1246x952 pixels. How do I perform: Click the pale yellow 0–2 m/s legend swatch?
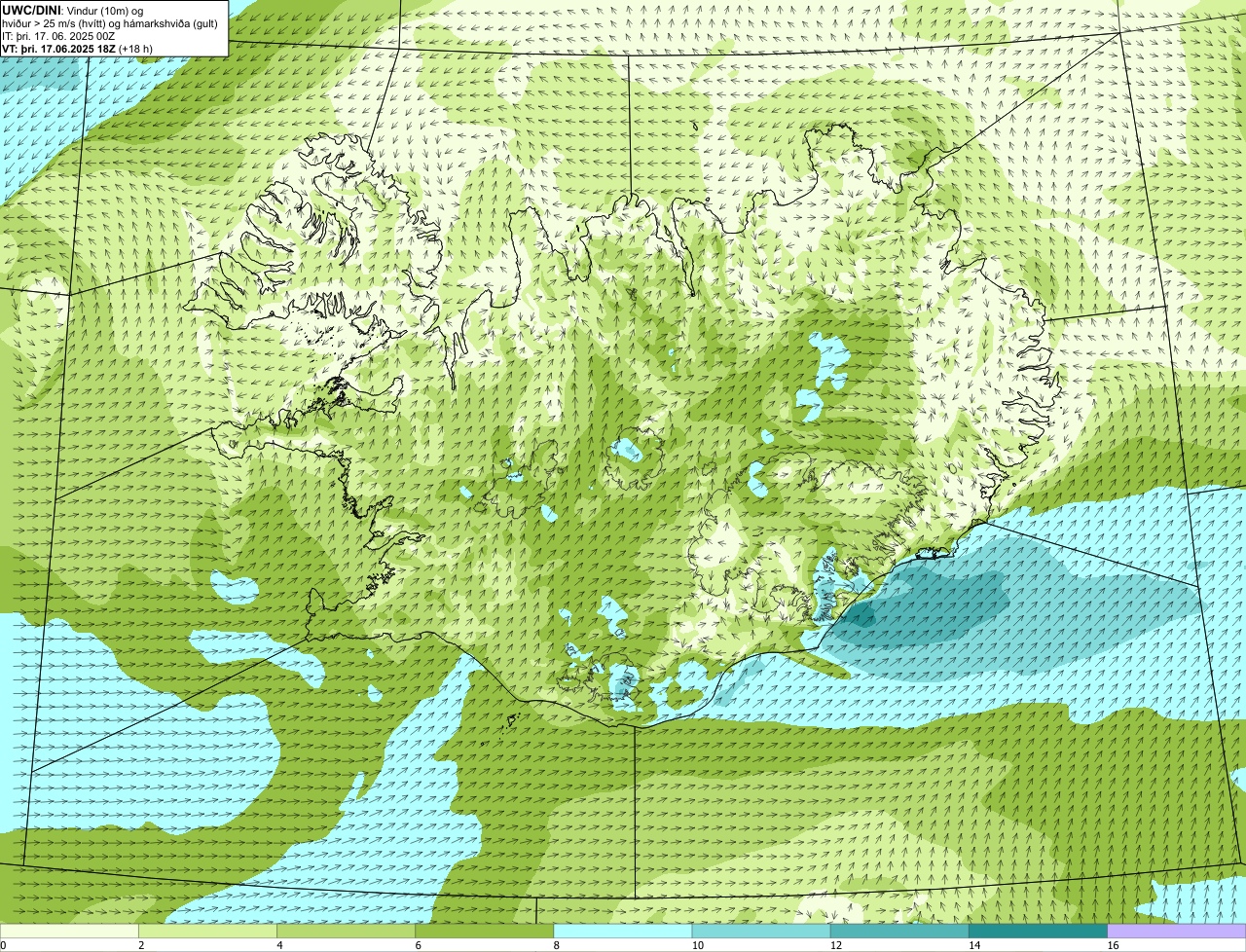[69, 932]
